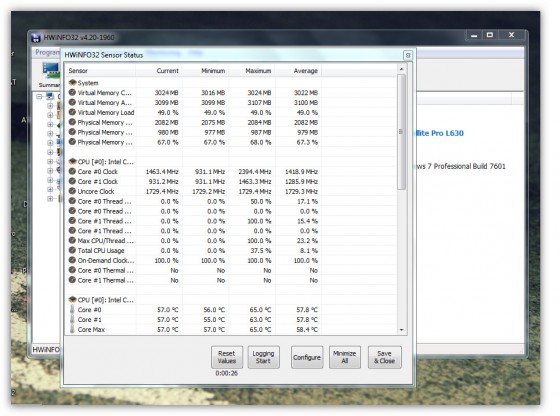Screen dimensions: 560x416
Task: Click the 1418.9 MHz average clock value
Action: 301,172
